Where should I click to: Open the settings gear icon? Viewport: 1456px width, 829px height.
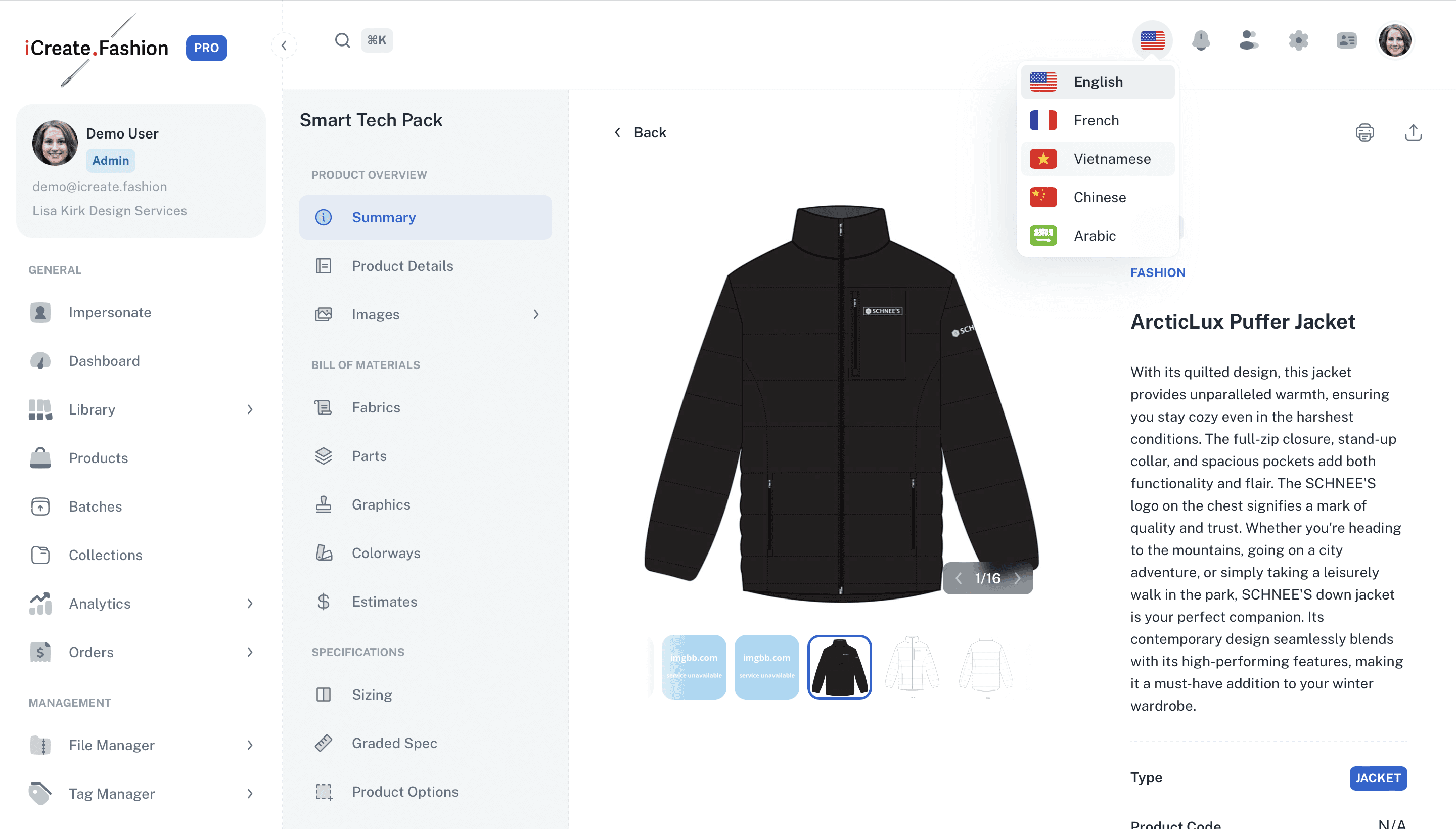1298,40
